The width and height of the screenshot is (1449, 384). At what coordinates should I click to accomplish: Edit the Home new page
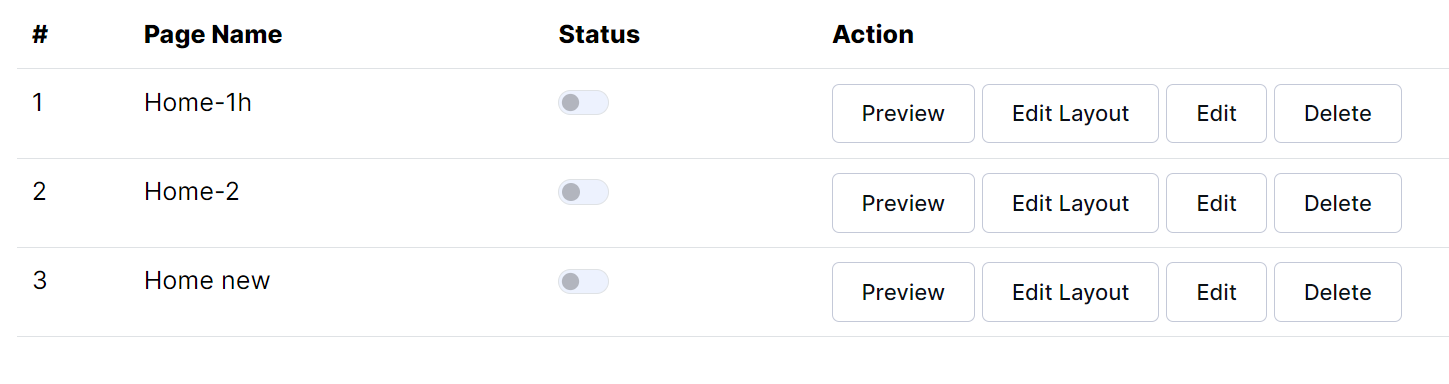tap(1216, 292)
